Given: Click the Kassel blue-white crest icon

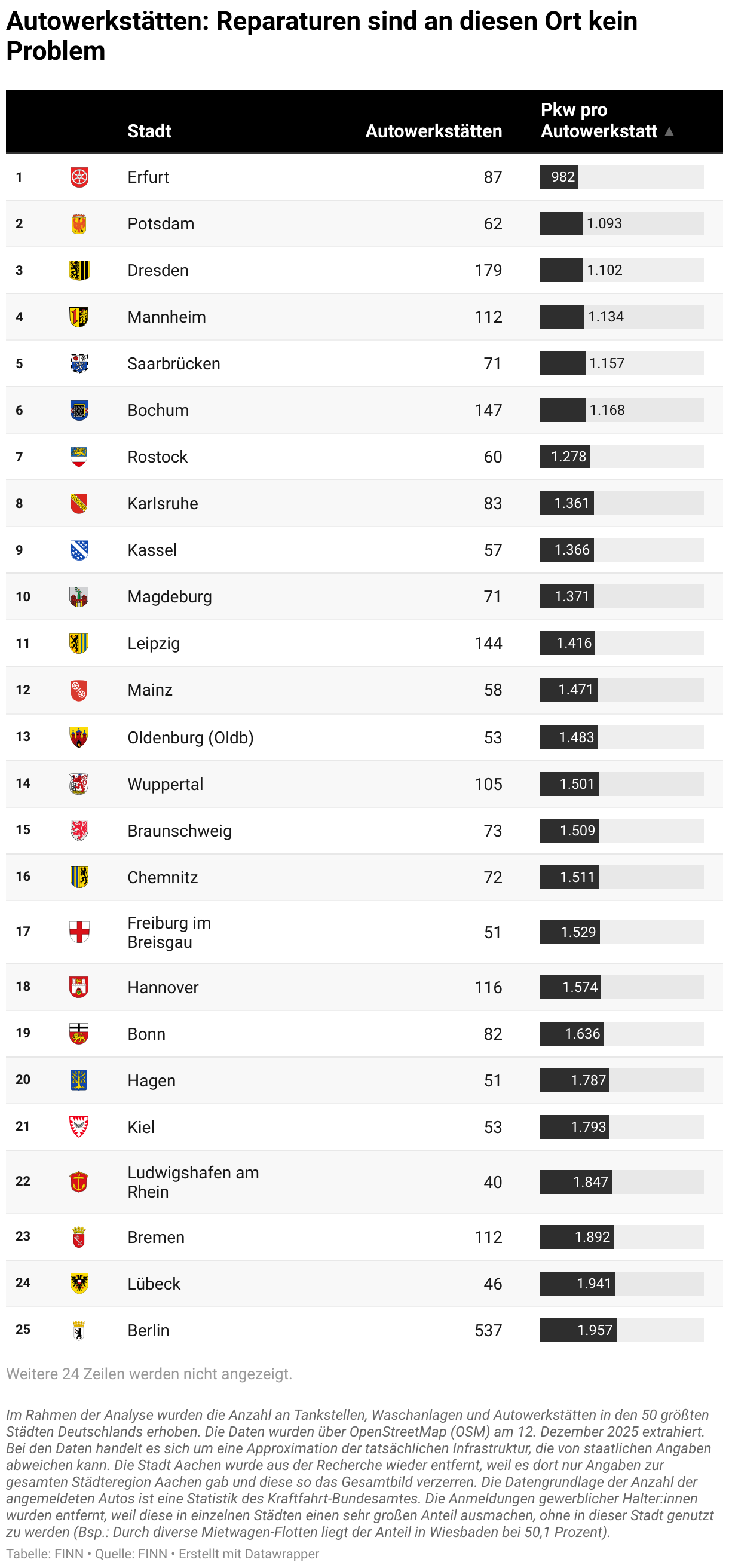Looking at the screenshot, I should pos(79,550).
